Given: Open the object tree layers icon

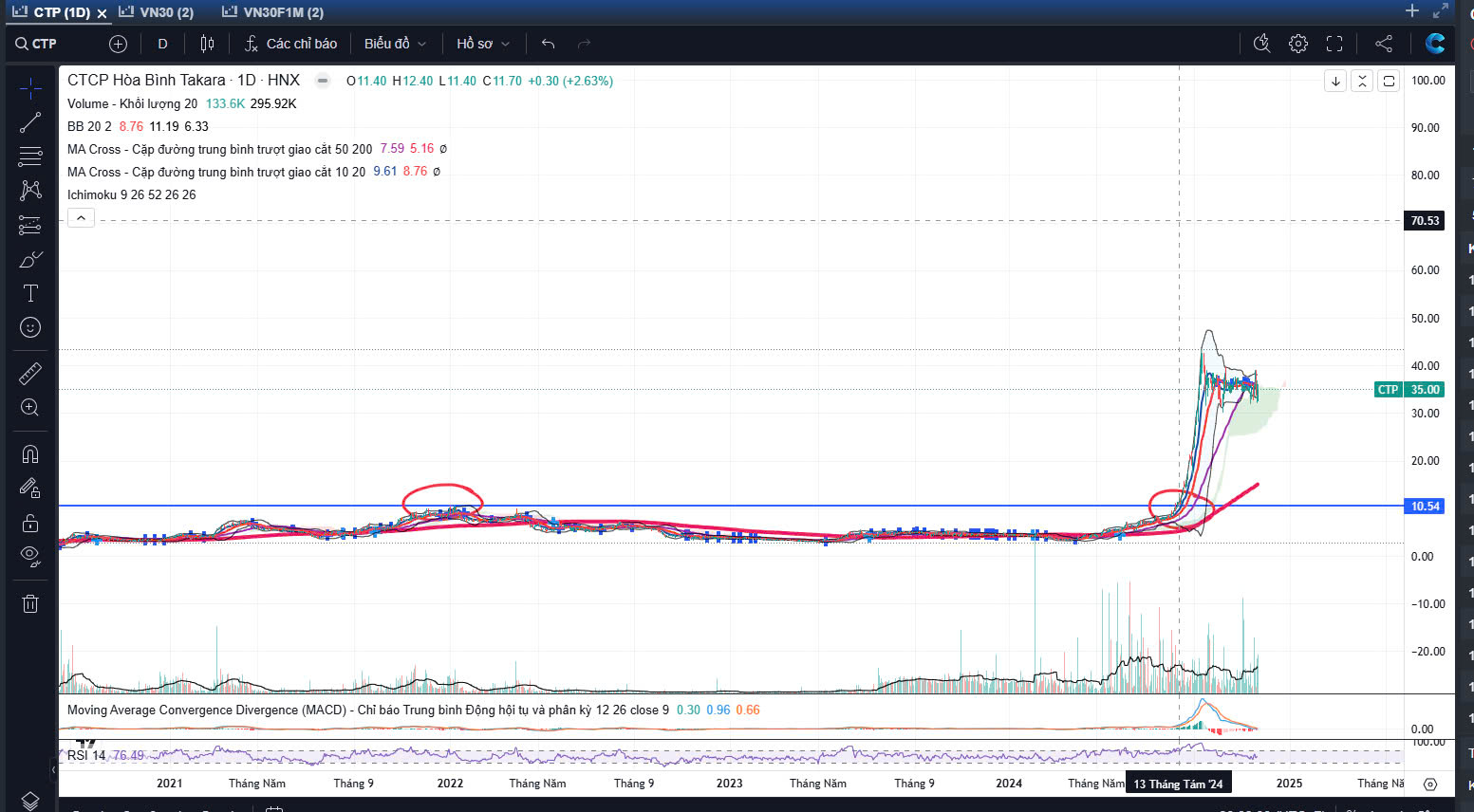Looking at the screenshot, I should click(x=30, y=801).
